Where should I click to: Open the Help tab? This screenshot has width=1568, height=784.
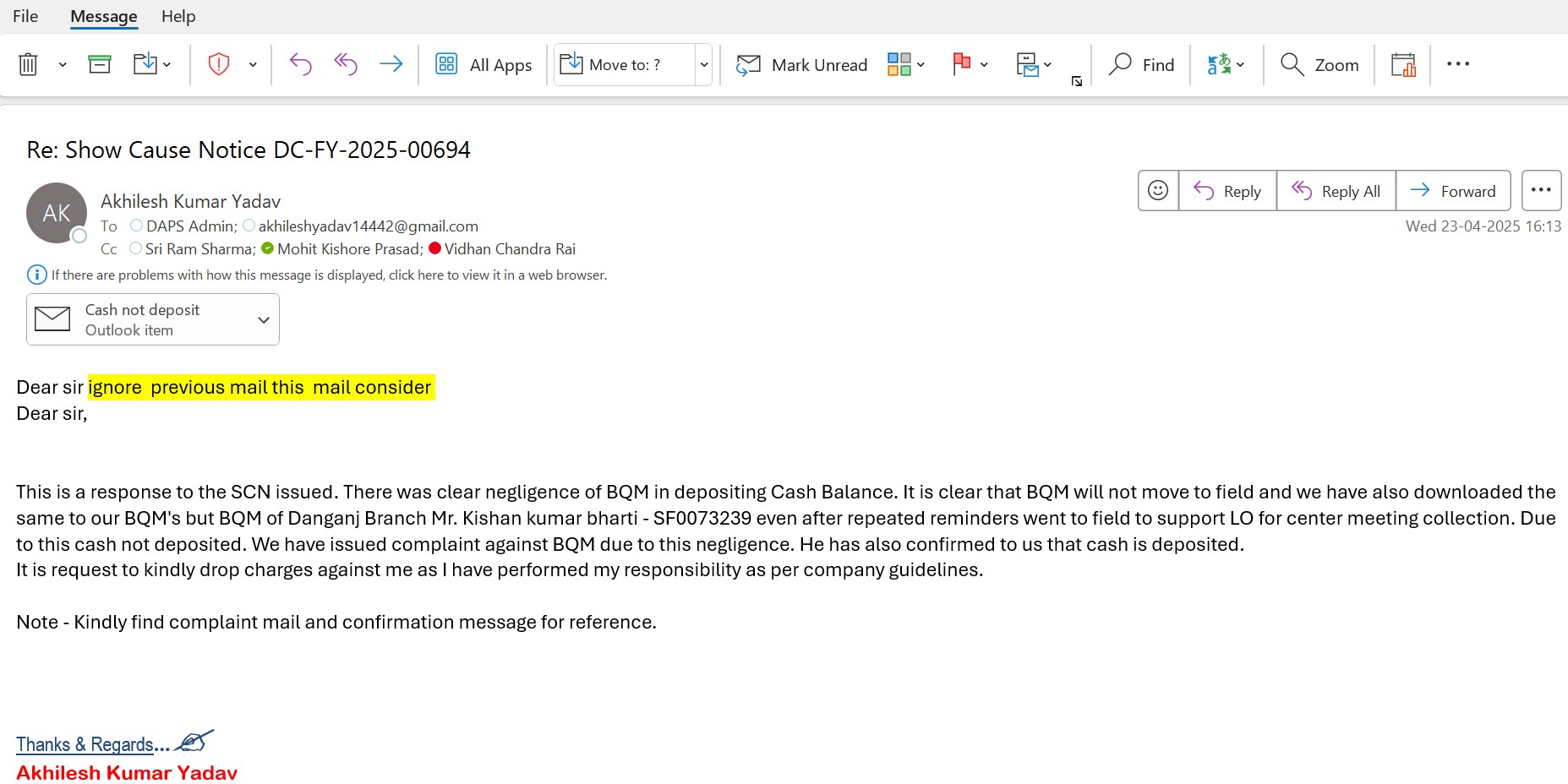pos(178,16)
